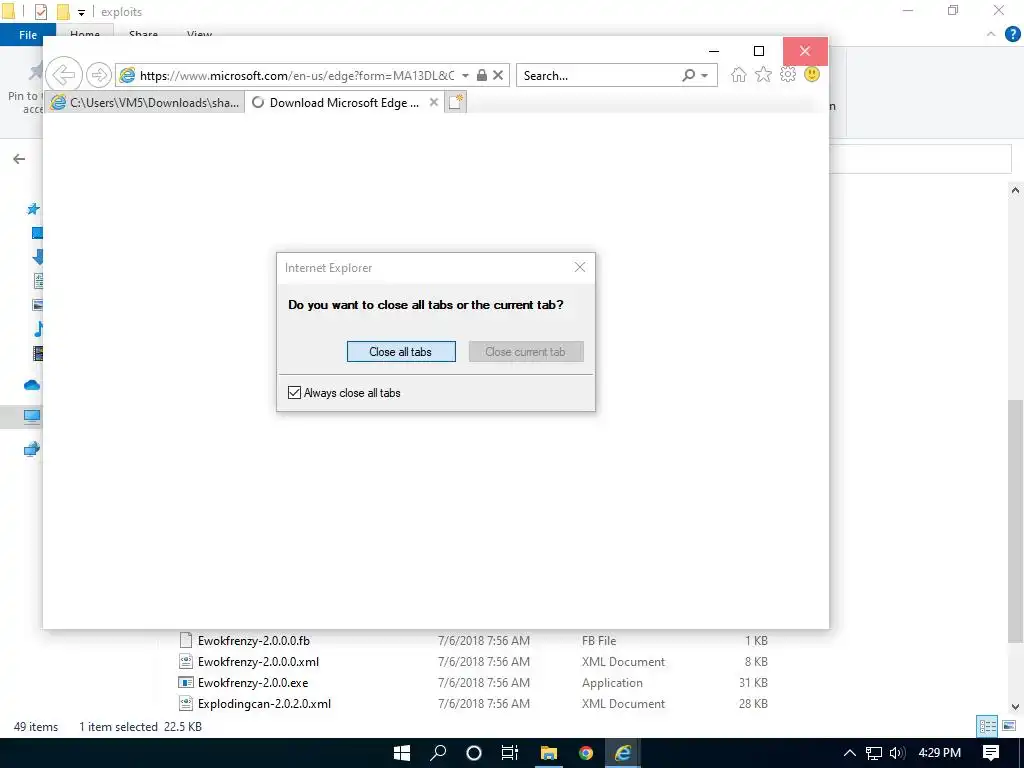Switch to C:\Users\VM5\Downloads tab

click(x=145, y=103)
